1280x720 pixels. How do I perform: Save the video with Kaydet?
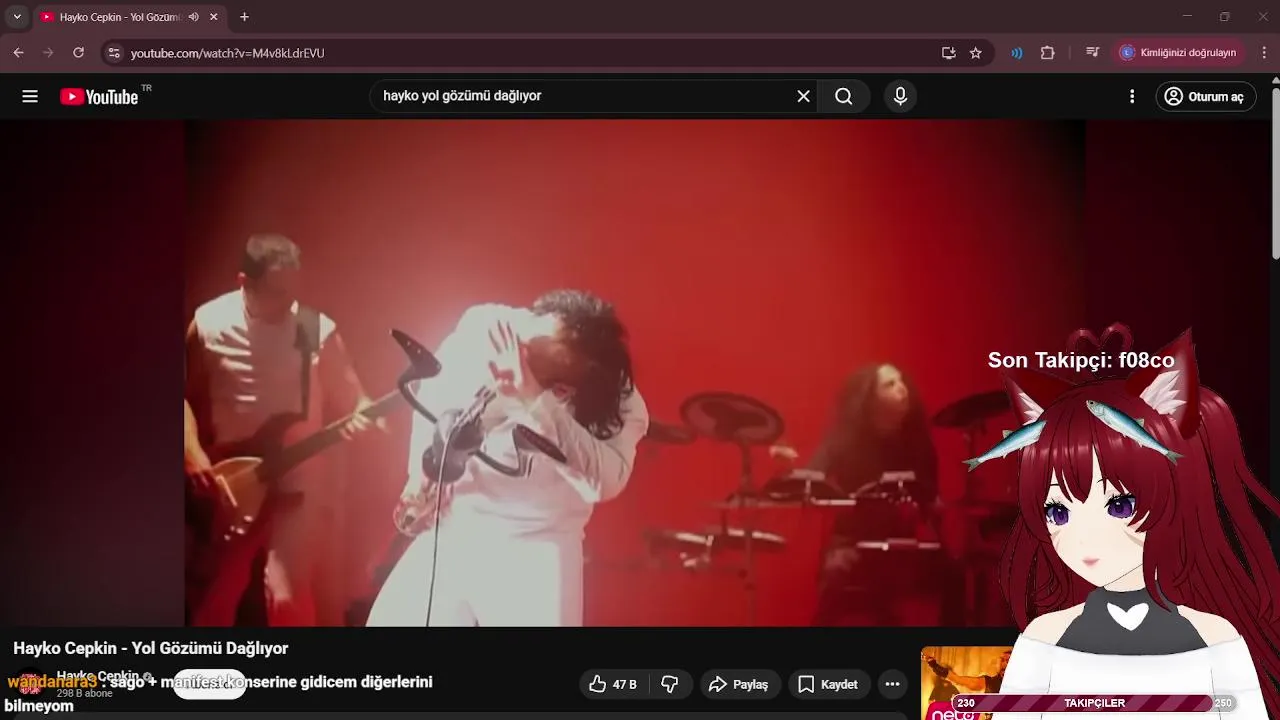829,684
